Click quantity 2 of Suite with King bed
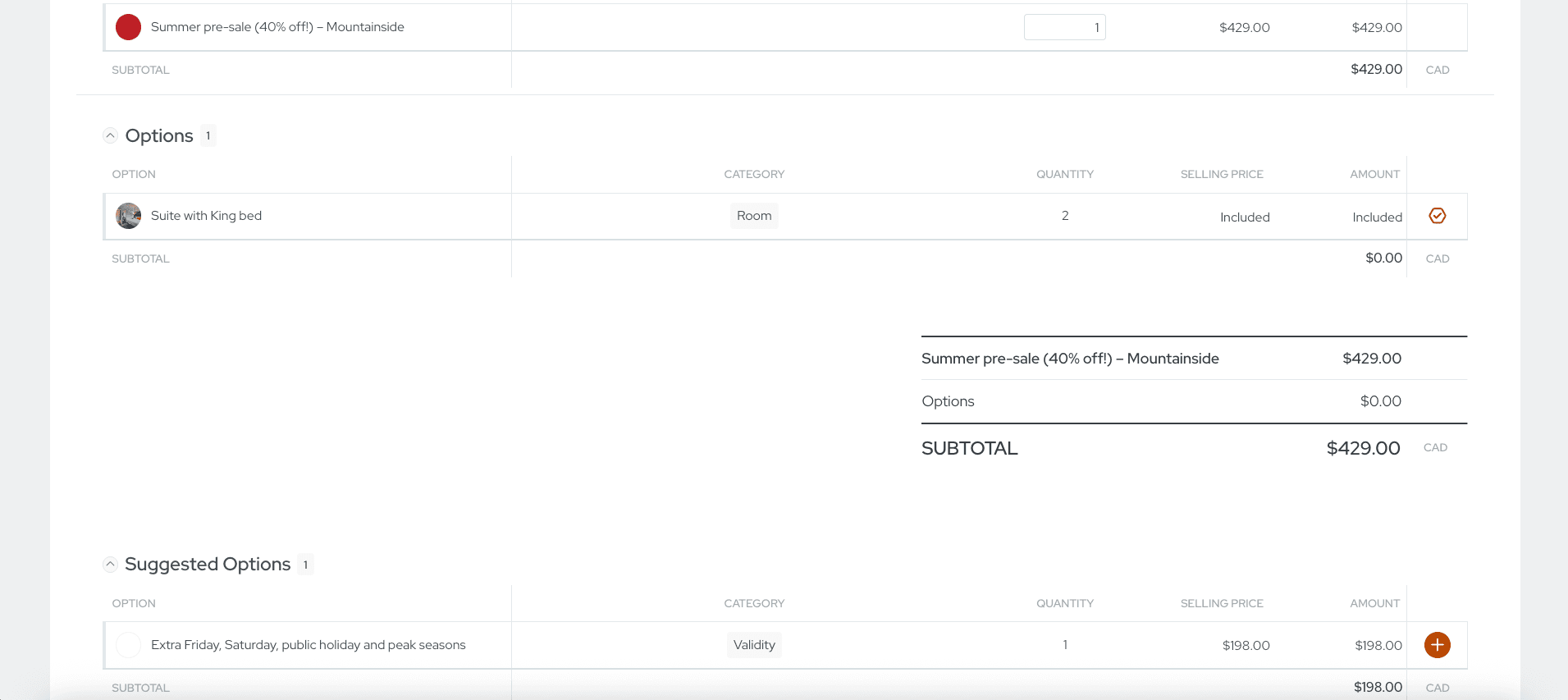This screenshot has height=700, width=1568. (1065, 216)
